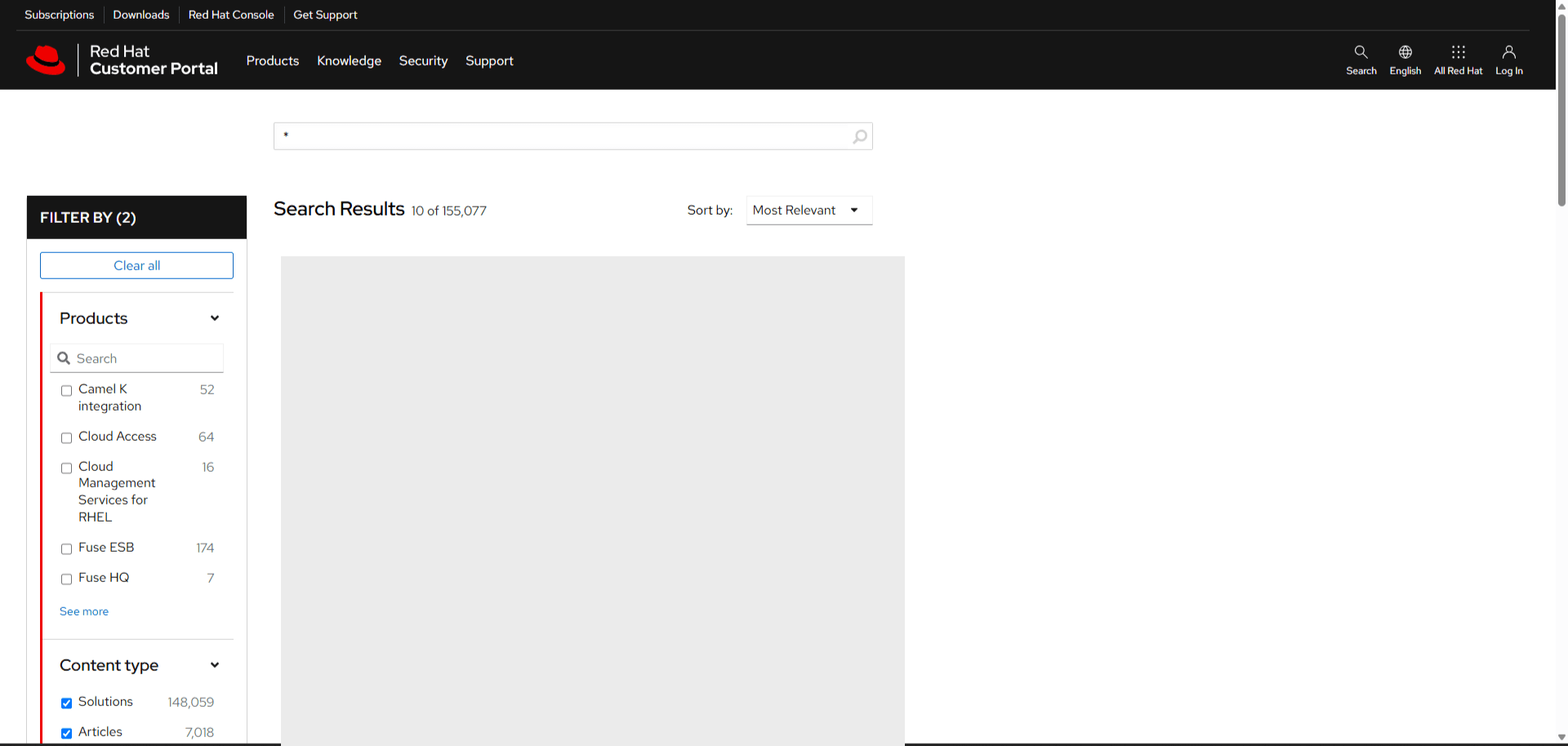The height and width of the screenshot is (746, 1568).
Task: Click the Solutions count 148,059
Action: (191, 703)
